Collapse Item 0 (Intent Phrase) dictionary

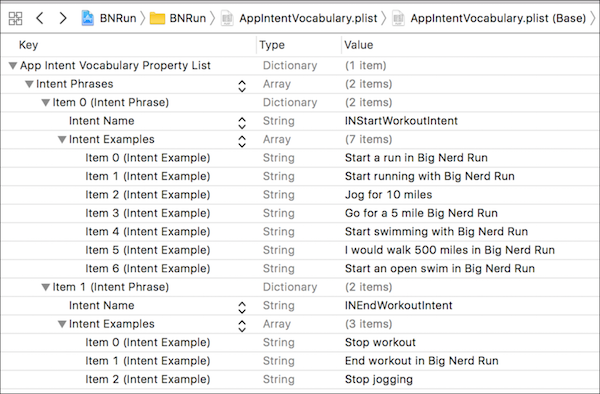pos(46,103)
